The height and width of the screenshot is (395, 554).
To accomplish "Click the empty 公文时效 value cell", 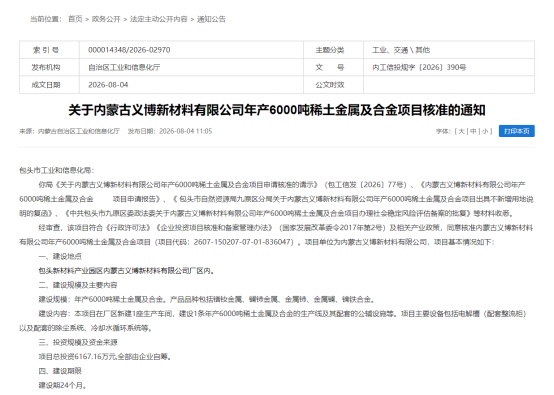I will 449,85.
